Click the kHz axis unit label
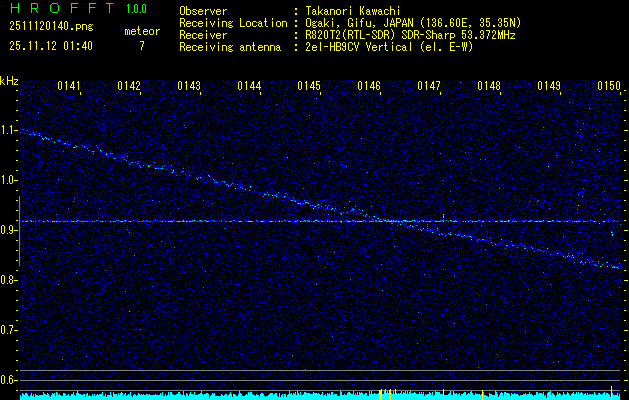Viewport: 629px width, 400px height. pos(9,80)
